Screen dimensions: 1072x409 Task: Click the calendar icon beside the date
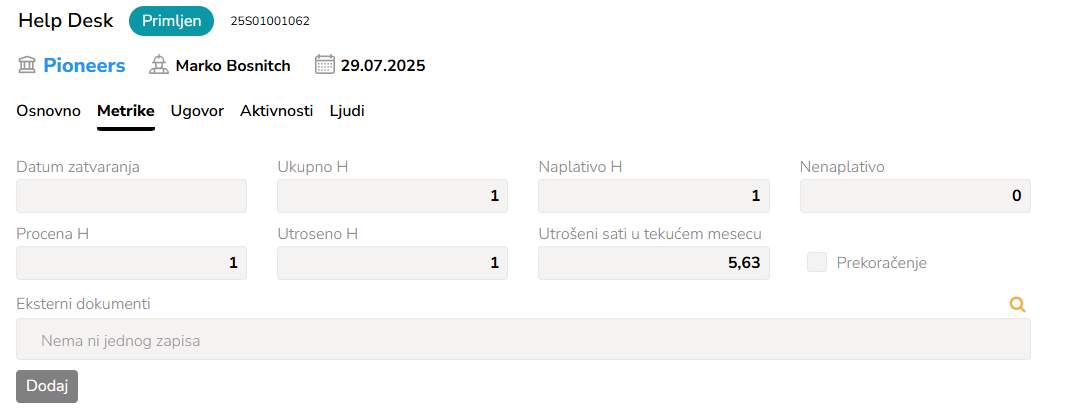point(324,66)
